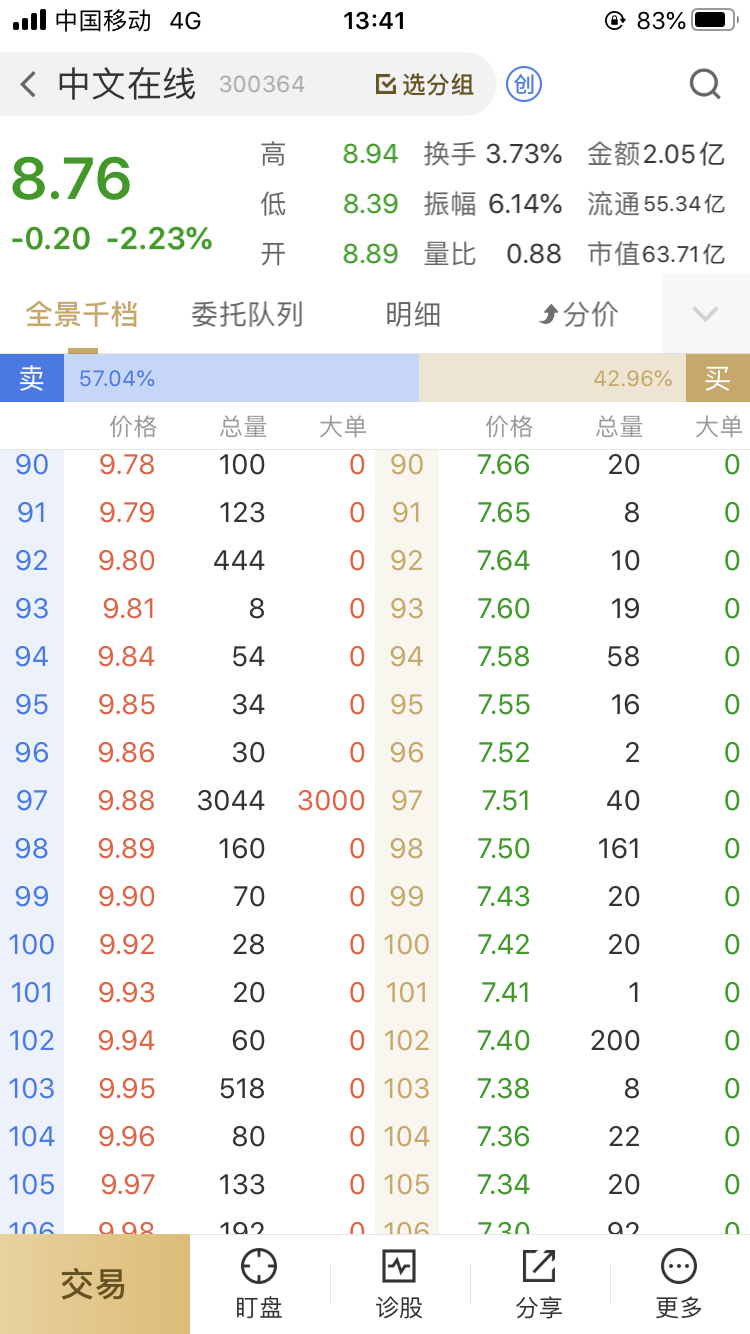Open 盯盘 watch target icon

(259, 1268)
